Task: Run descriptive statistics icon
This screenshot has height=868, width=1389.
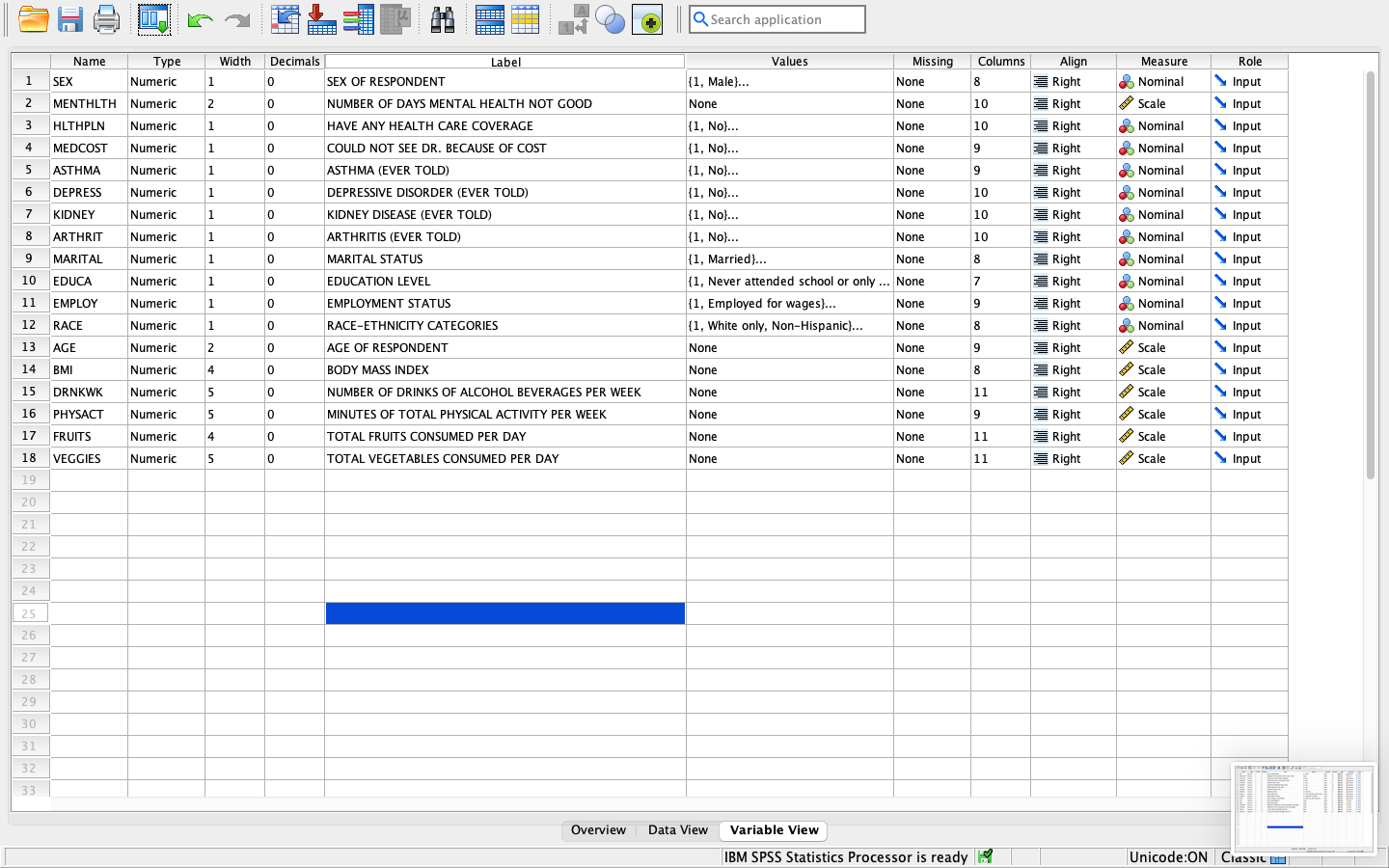Action: [x=395, y=19]
